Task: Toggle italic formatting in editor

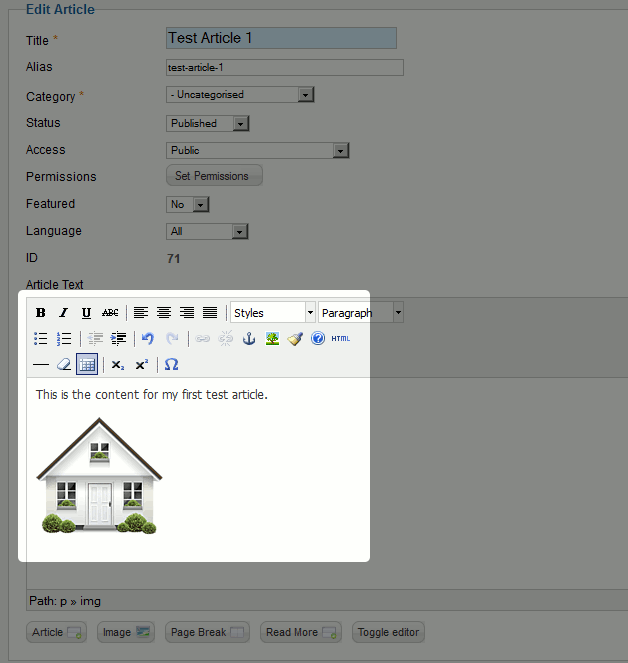Action: click(x=63, y=313)
